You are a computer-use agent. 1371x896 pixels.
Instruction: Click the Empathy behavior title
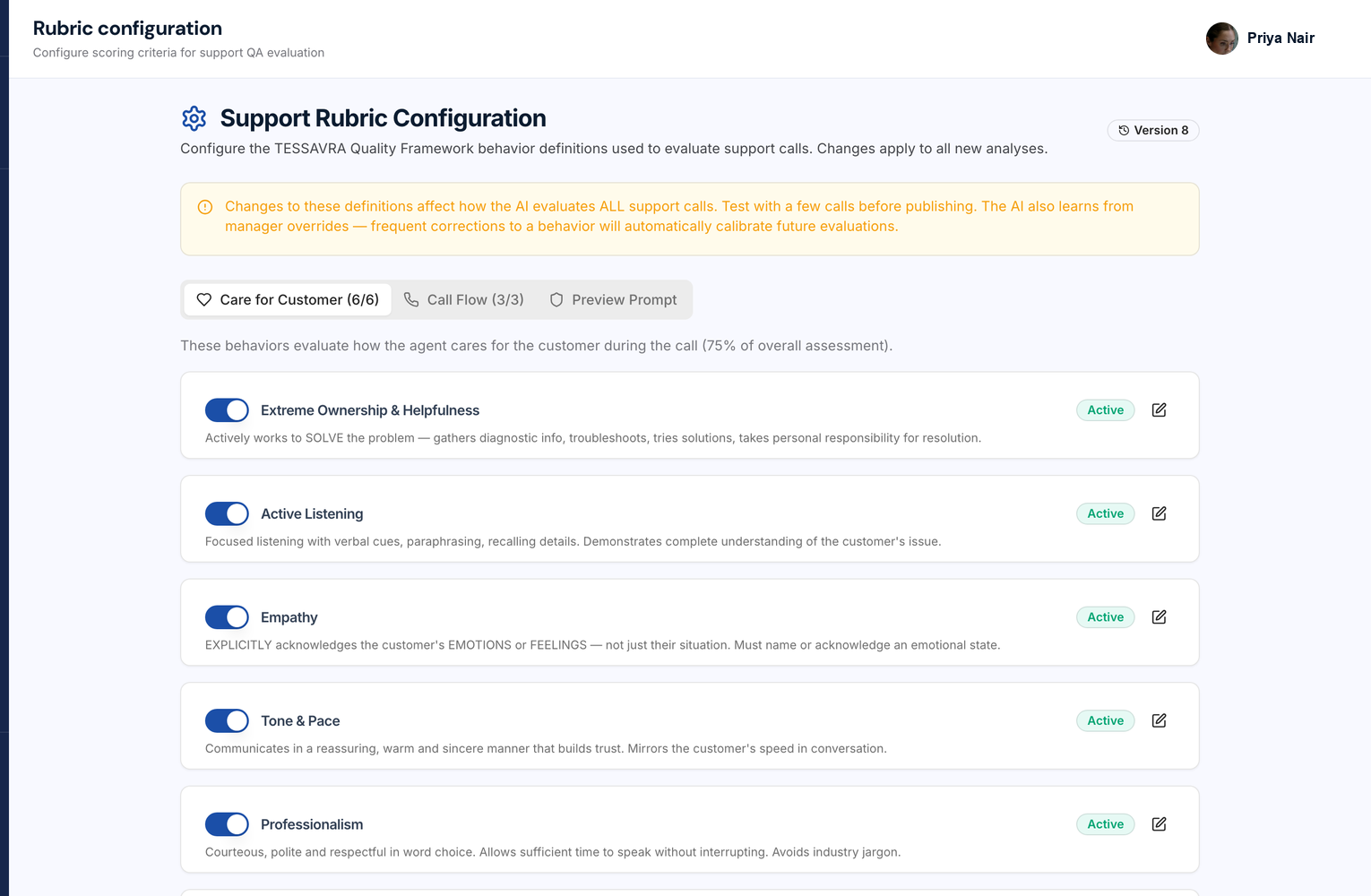click(x=289, y=617)
